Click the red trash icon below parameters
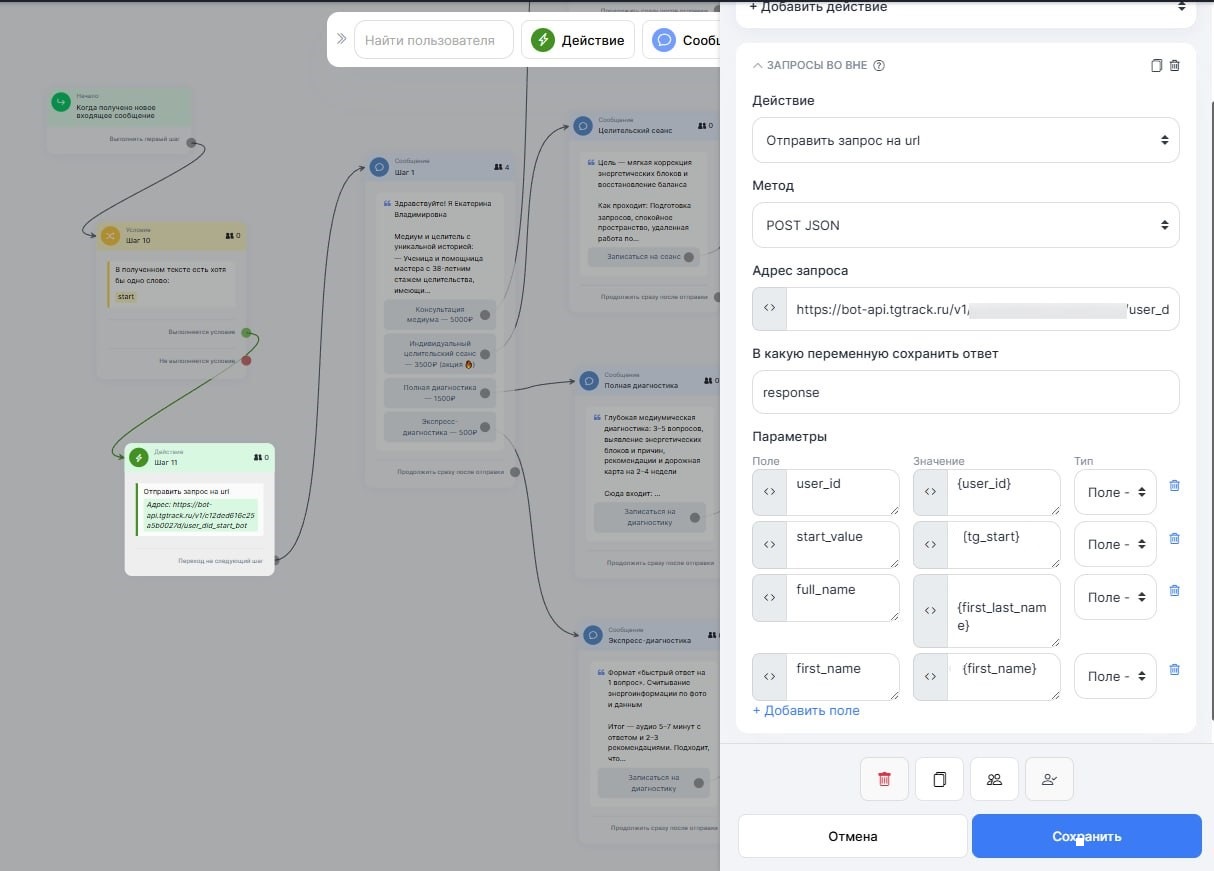Viewport: 1214px width, 871px height. point(884,779)
